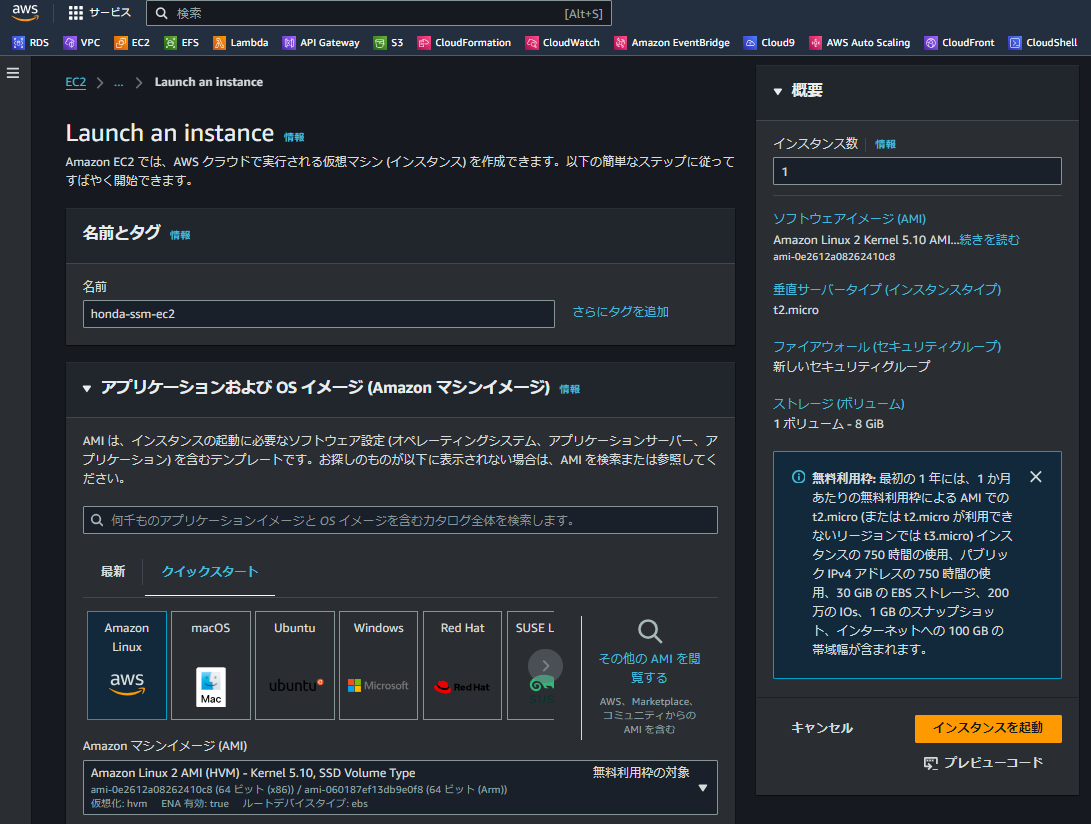Image resolution: width=1091 pixels, height=824 pixels.
Task: Switch to the 最新 tab
Action: 113,571
